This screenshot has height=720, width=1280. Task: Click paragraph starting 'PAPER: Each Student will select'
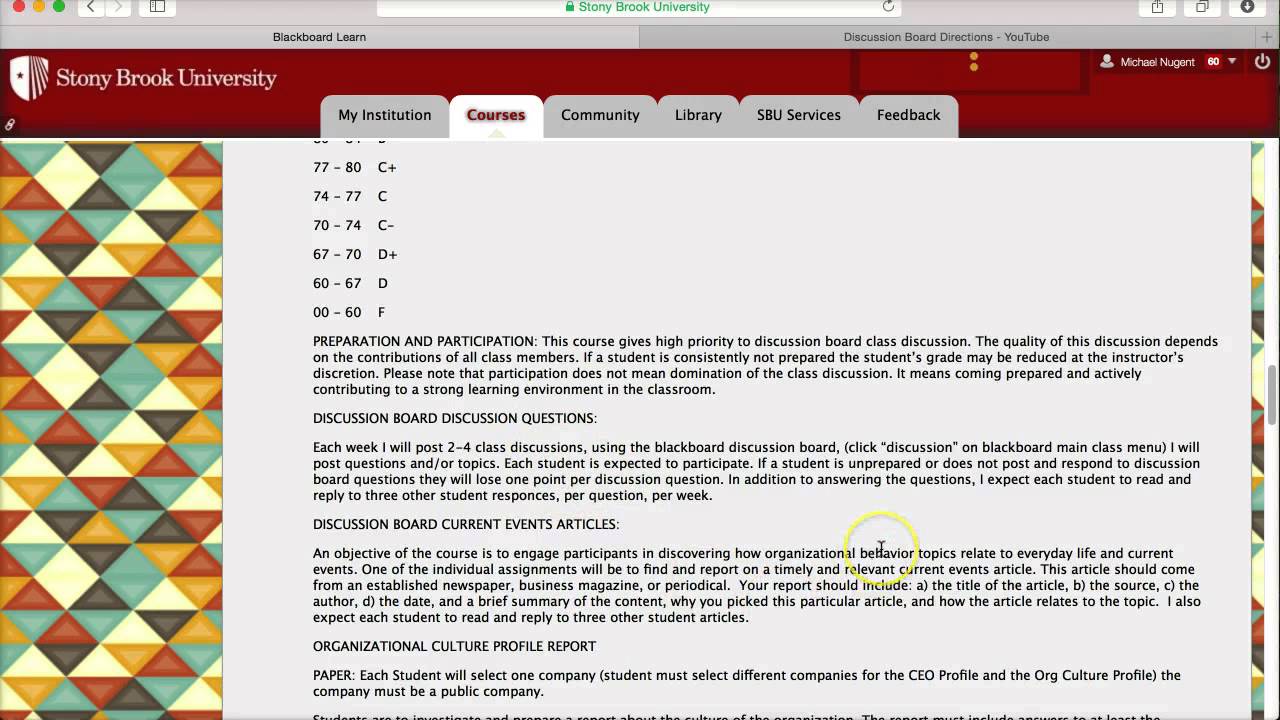[x=747, y=683]
